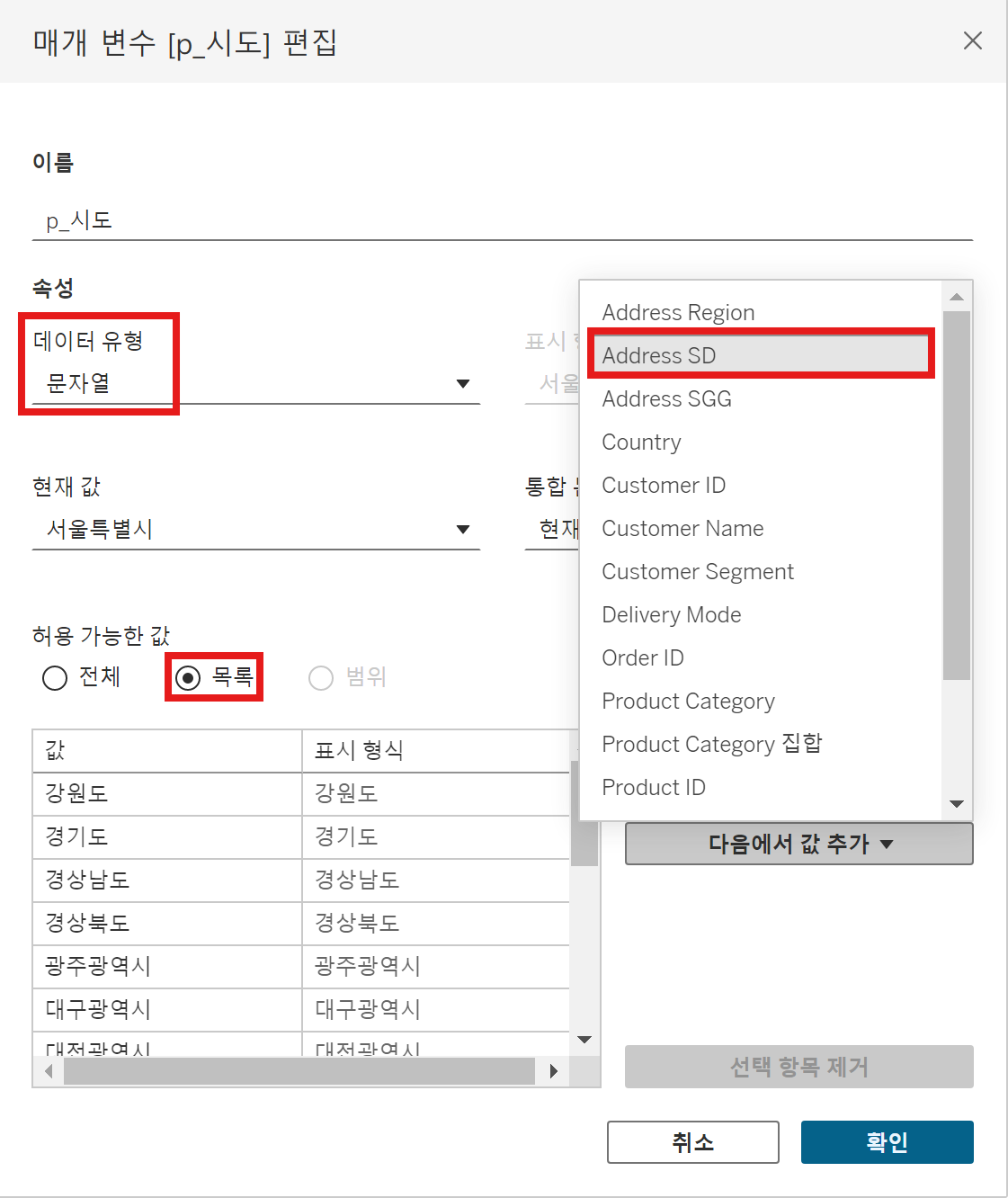The width and height of the screenshot is (1008, 1198).
Task: Click the name field containing p_시도
Action: (502, 220)
